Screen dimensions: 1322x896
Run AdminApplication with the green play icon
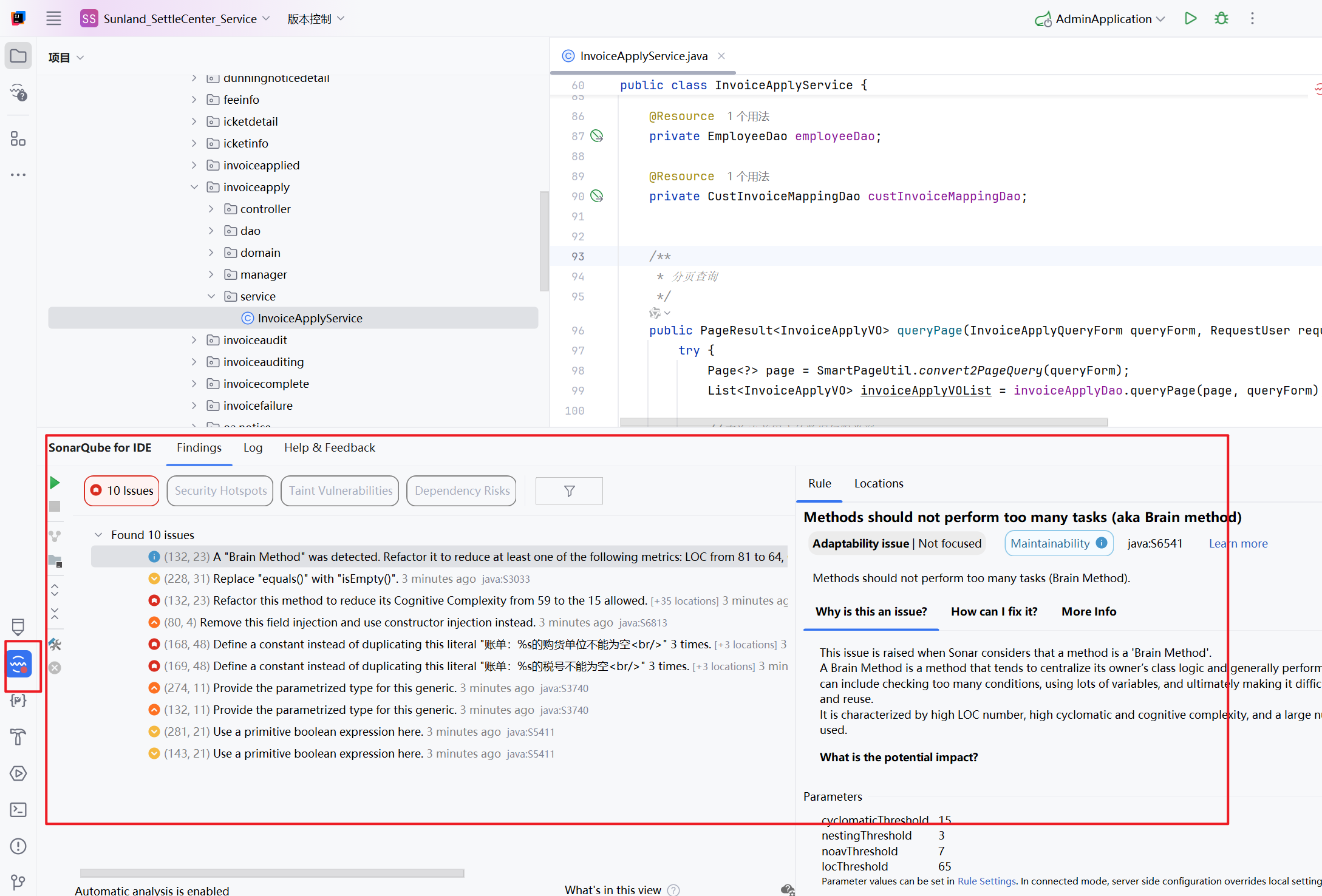point(1190,18)
